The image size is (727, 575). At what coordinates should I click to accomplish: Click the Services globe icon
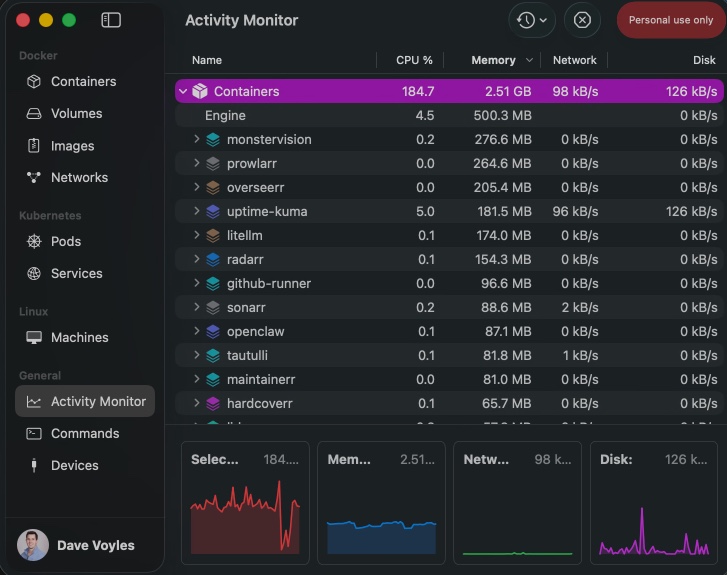click(x=34, y=274)
